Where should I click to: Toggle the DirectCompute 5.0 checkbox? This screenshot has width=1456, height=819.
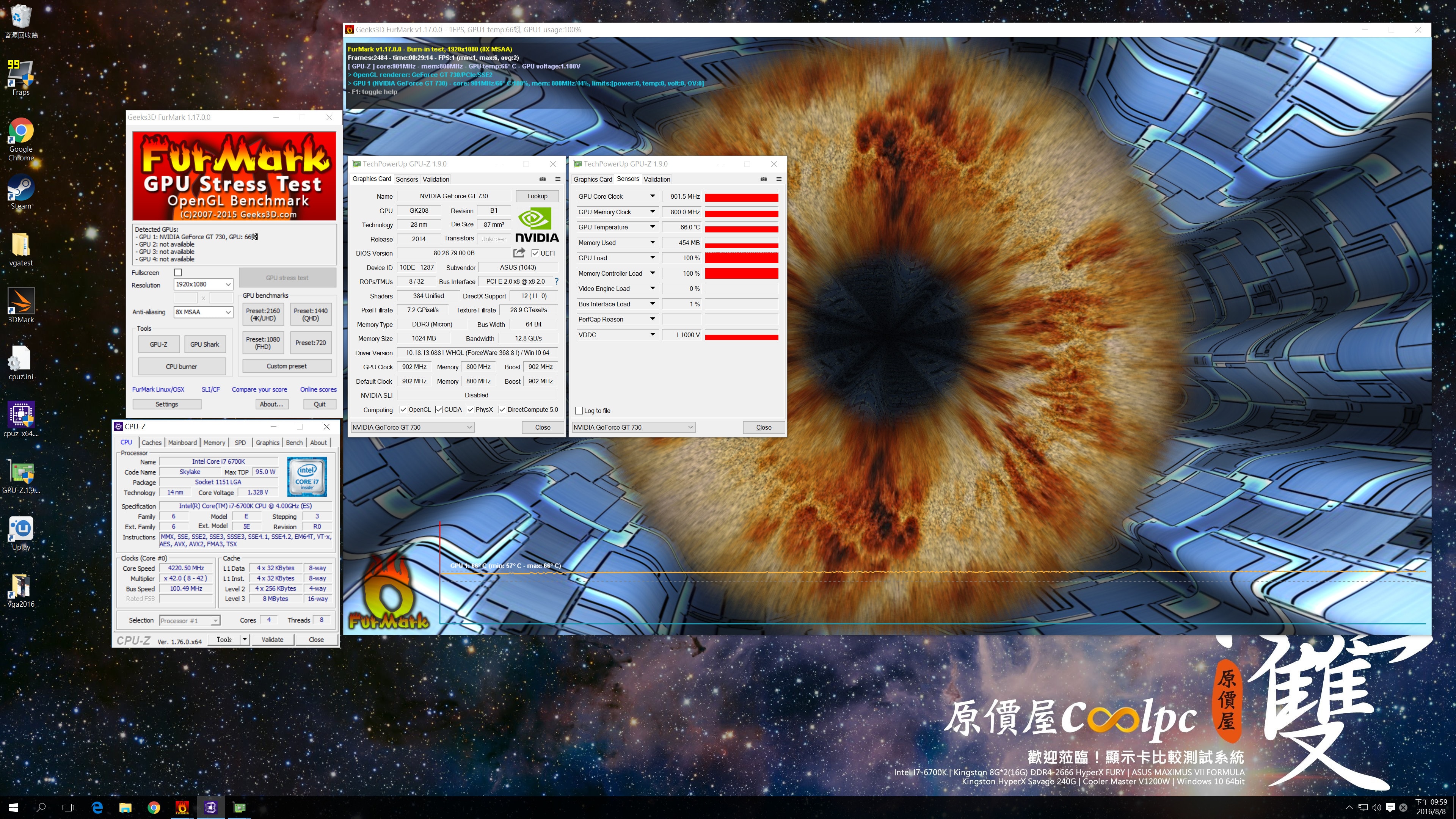click(x=502, y=410)
